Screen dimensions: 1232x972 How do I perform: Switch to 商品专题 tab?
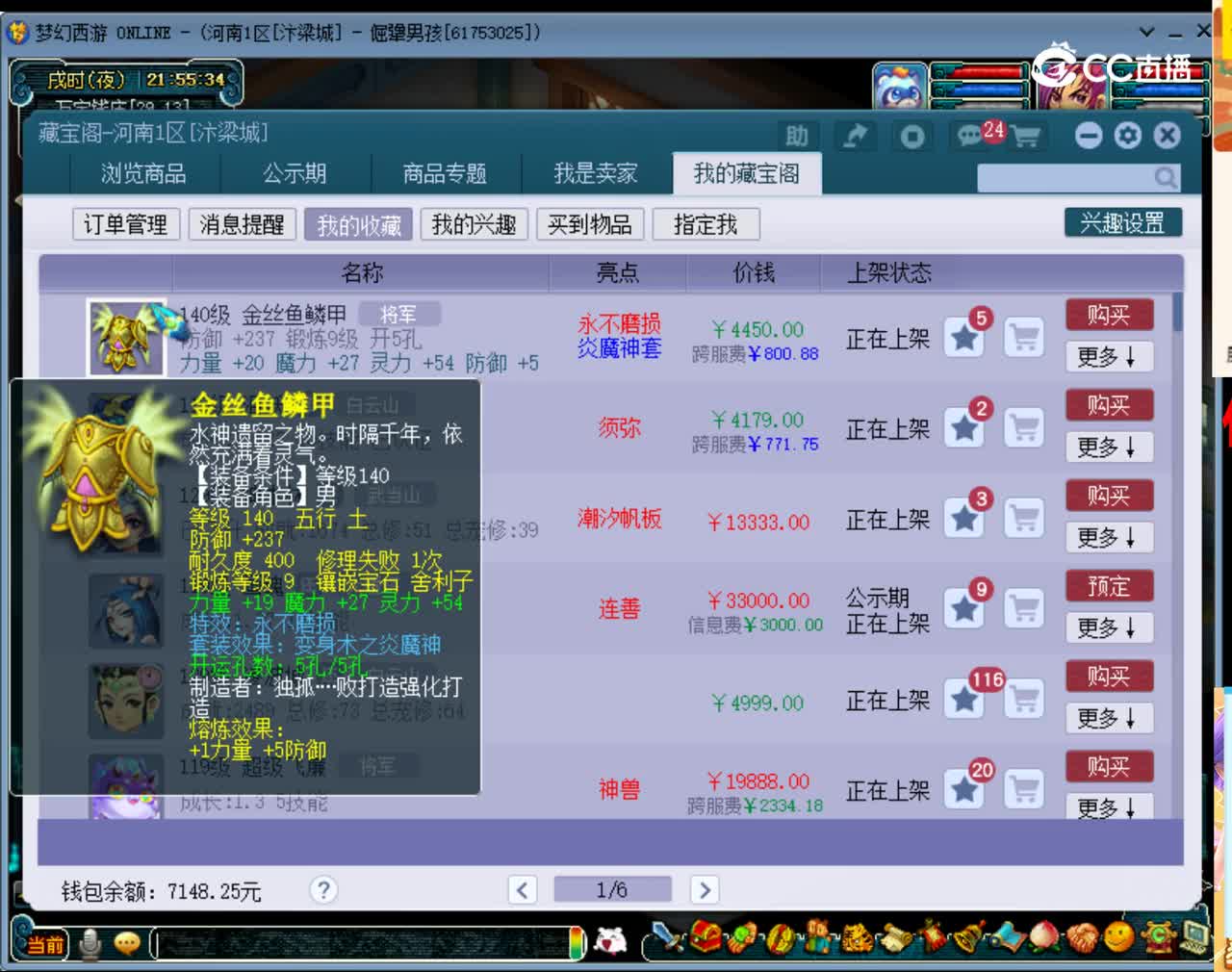pos(445,174)
